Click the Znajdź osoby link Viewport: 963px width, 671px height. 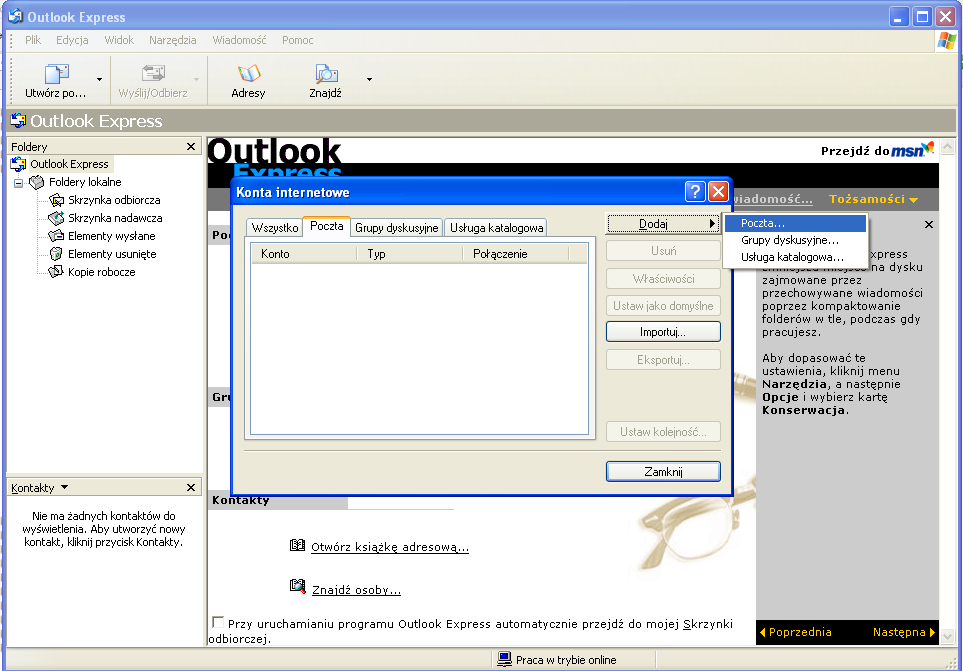[356, 590]
